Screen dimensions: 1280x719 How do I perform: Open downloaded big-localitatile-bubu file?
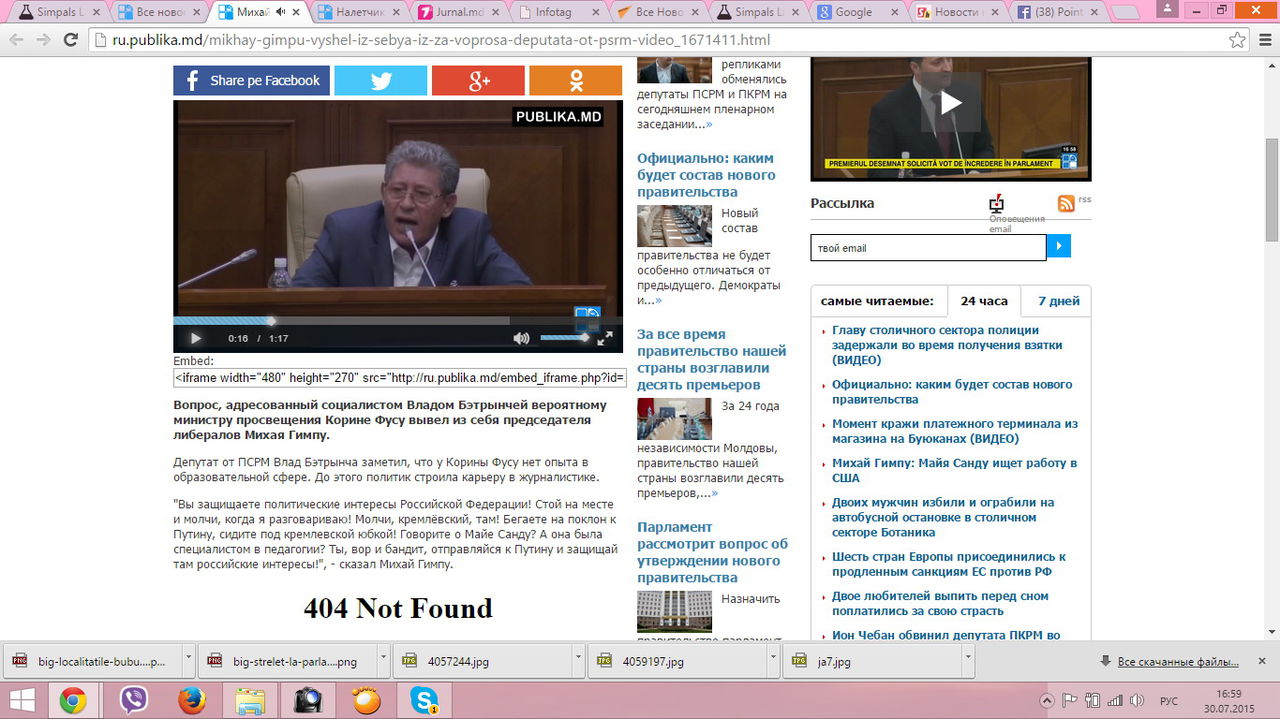pyautogui.click(x=90, y=661)
